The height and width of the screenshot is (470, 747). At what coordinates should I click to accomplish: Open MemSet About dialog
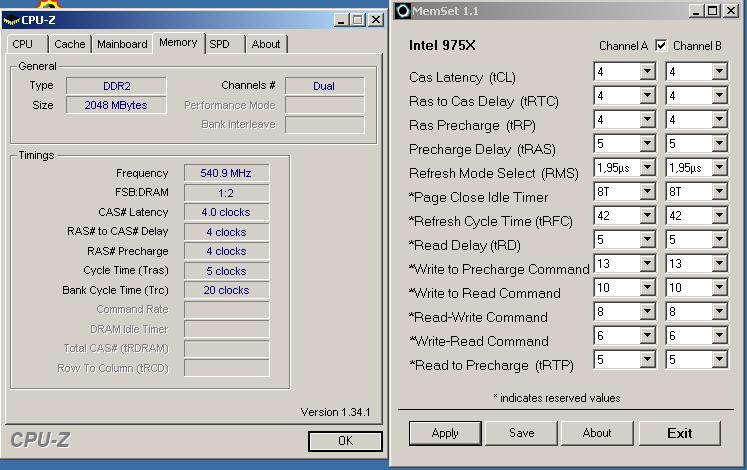point(596,433)
